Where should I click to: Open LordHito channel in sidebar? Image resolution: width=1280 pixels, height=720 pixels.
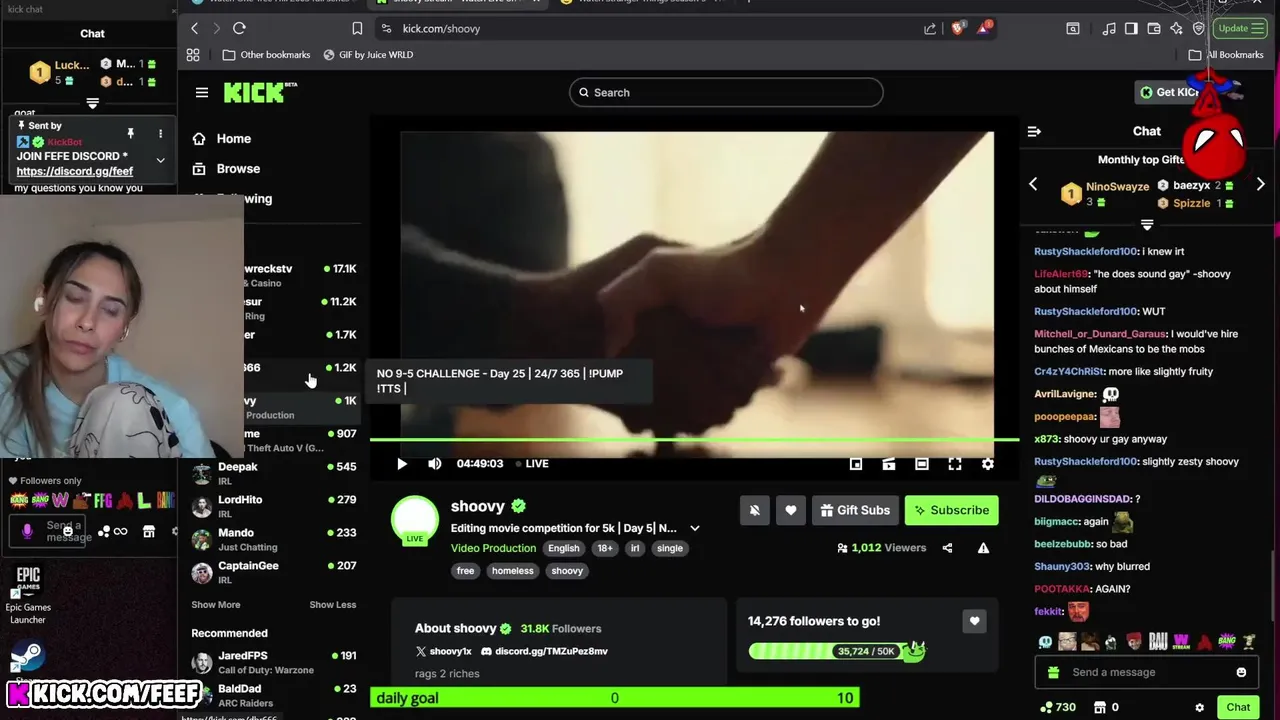tap(274, 506)
